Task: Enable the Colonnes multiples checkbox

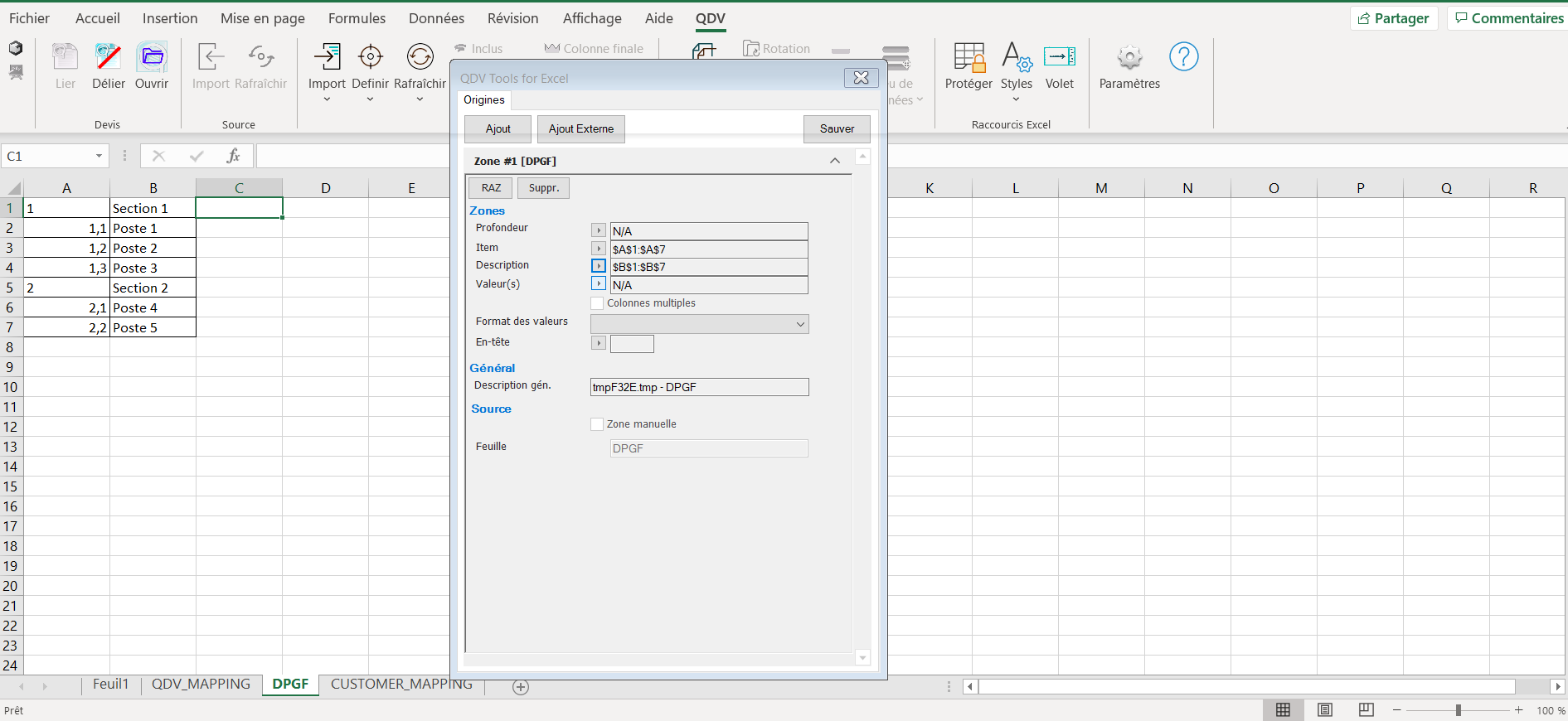Action: tap(597, 303)
